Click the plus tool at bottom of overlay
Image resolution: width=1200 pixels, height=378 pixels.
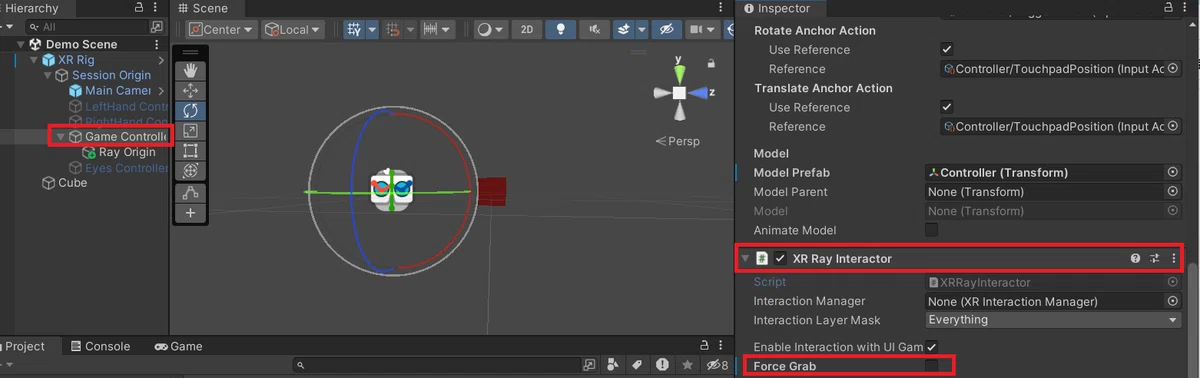click(190, 212)
